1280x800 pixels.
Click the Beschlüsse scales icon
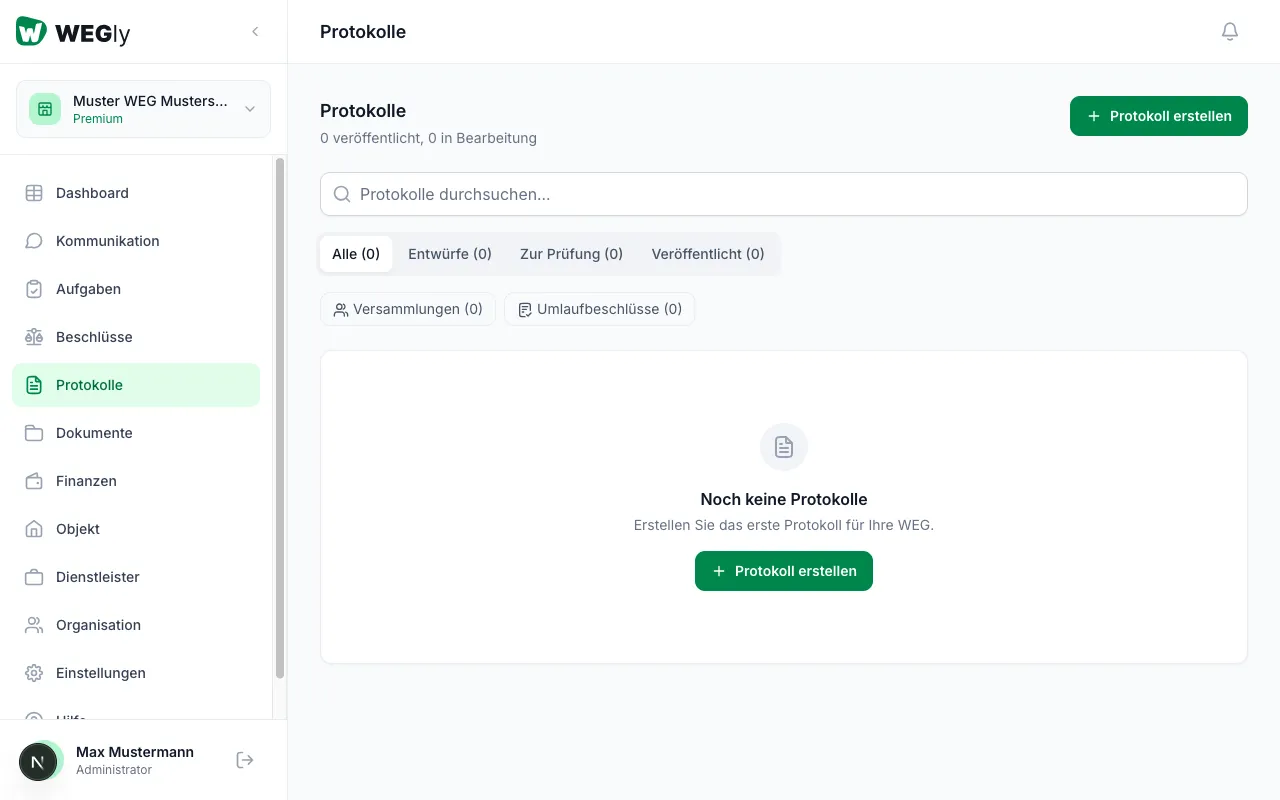[x=34, y=337]
